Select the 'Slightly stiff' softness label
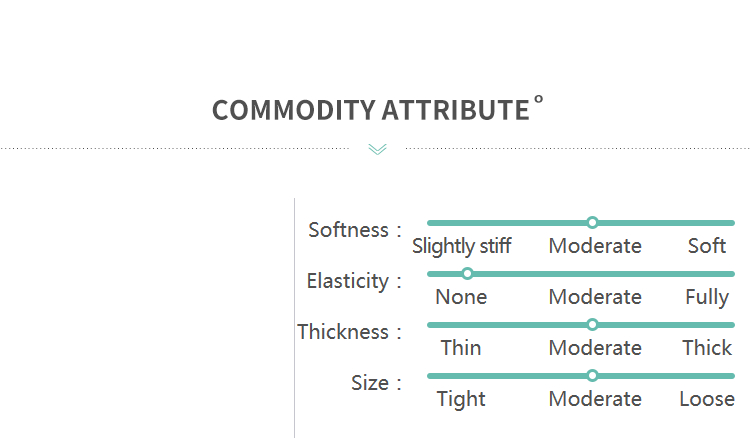Image resolution: width=750 pixels, height=438 pixels. coord(461,246)
